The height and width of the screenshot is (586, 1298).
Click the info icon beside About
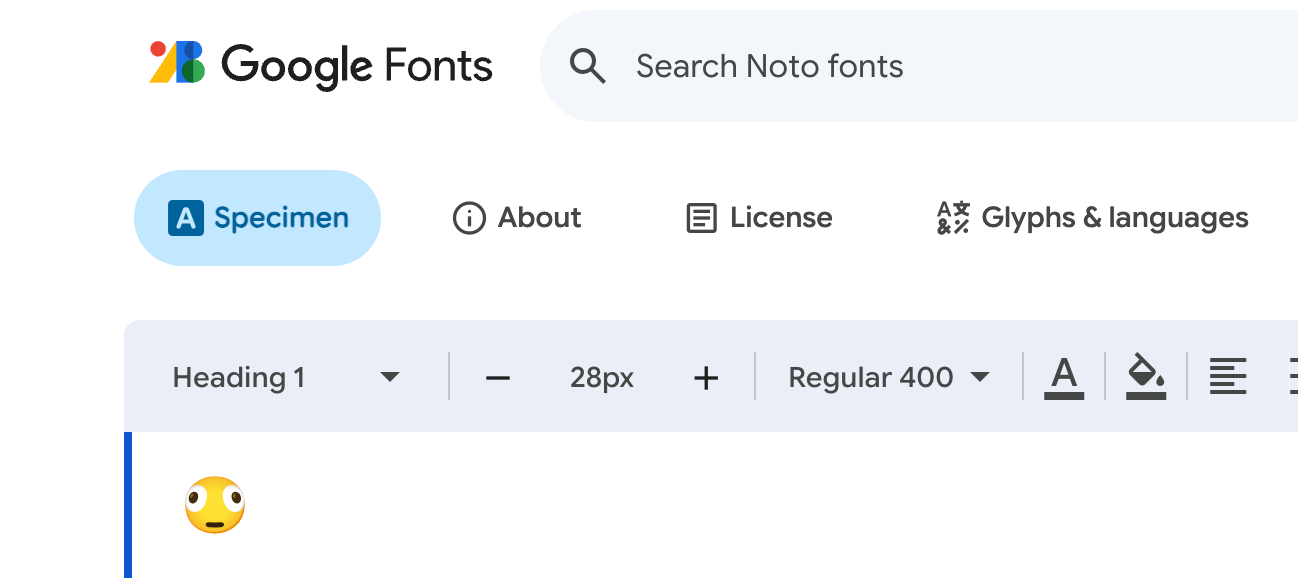tap(469, 218)
